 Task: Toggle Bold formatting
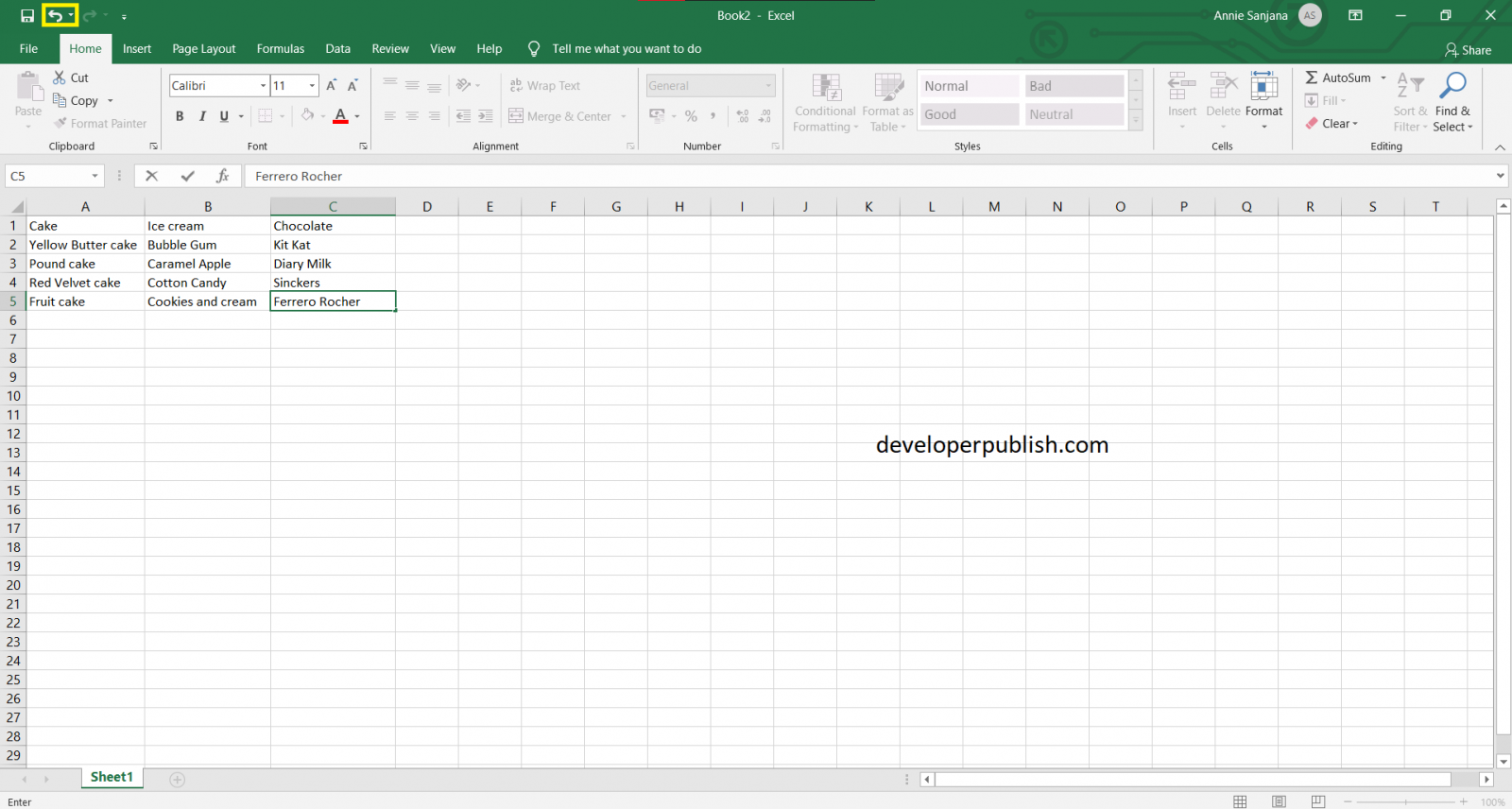(180, 116)
